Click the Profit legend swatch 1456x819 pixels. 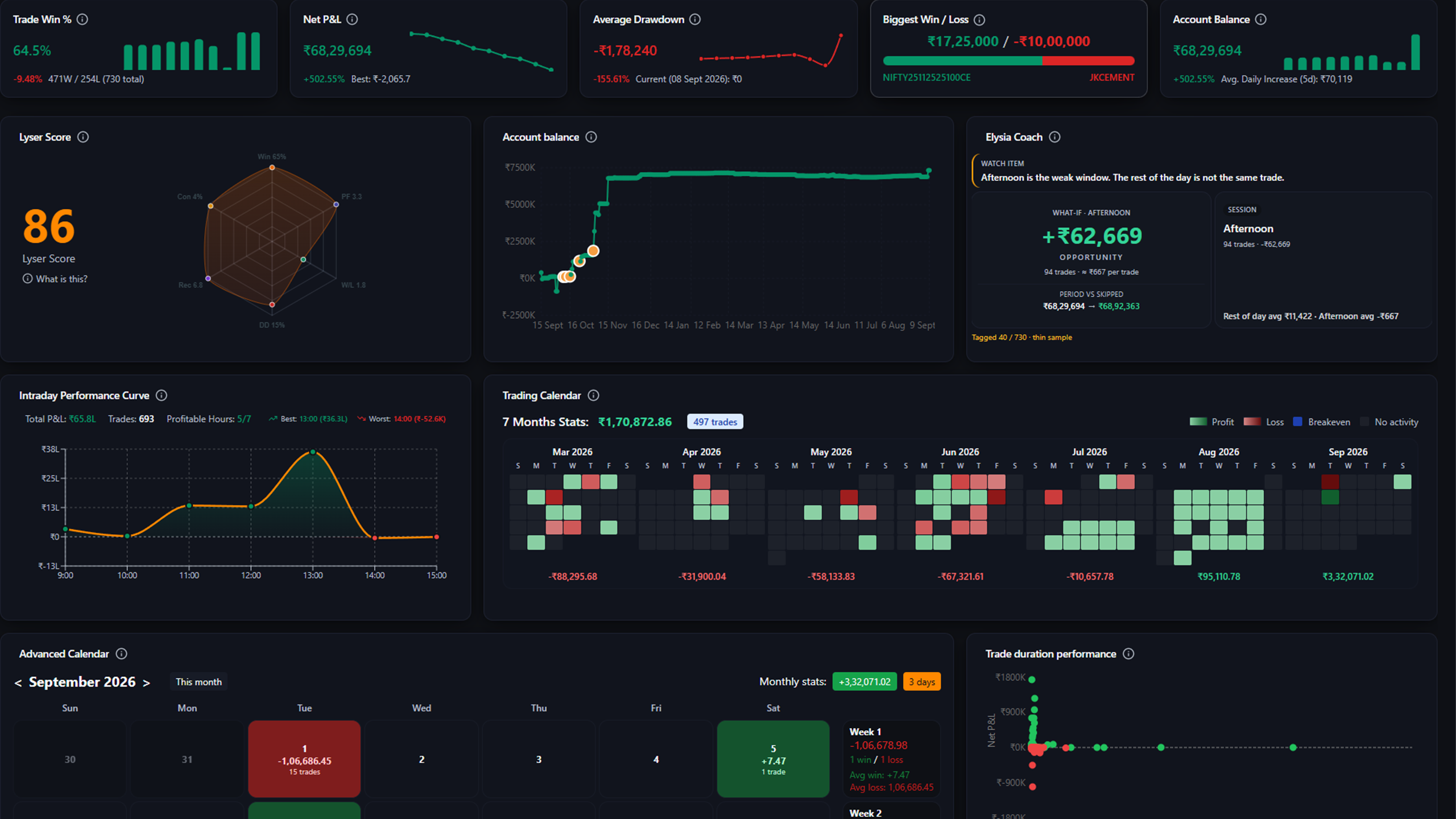click(1198, 422)
